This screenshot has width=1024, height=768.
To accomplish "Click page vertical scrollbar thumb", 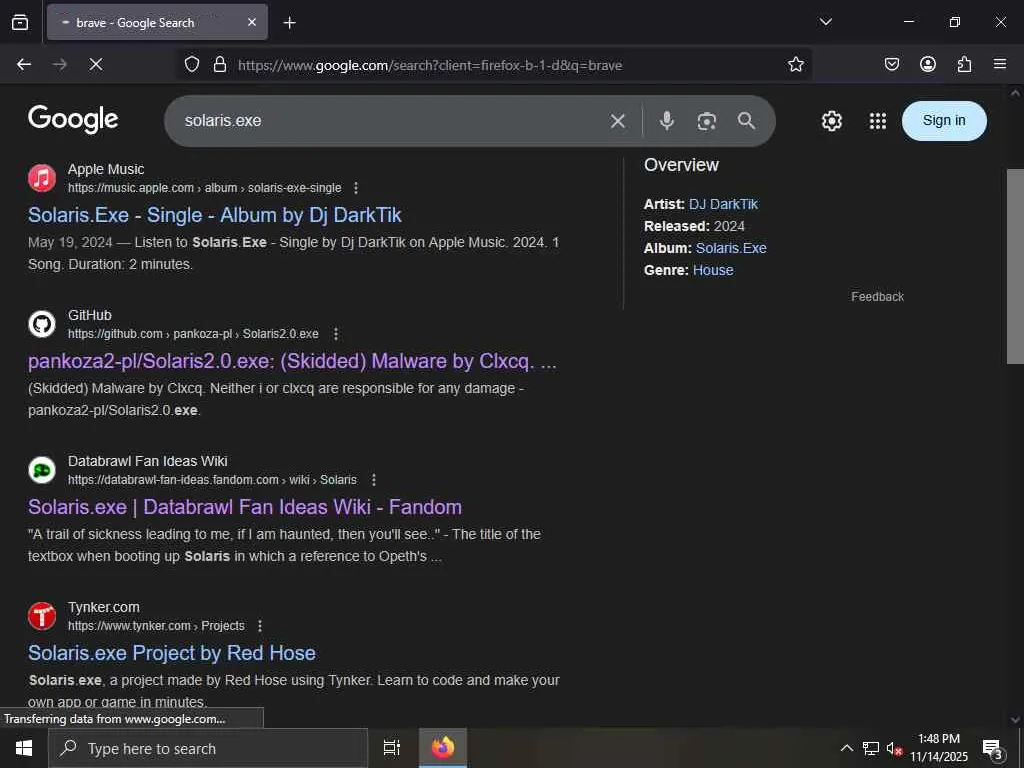I will click(1015, 266).
